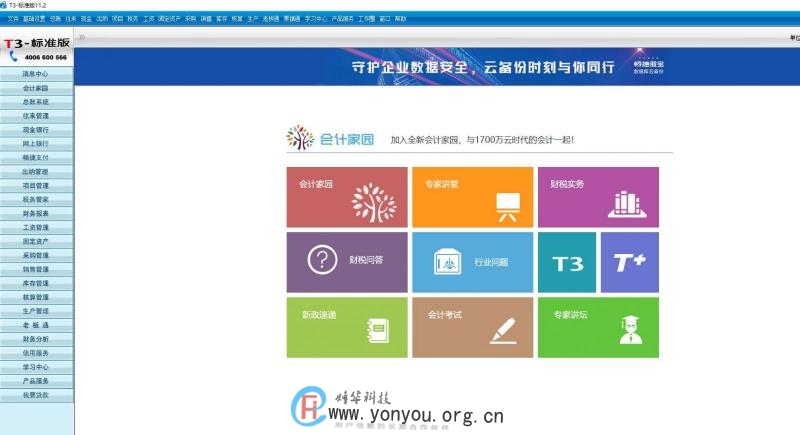Click the 畅捷服宝 logo in the banner
Image resolution: width=800 pixels, height=435 pixels.
click(648, 67)
